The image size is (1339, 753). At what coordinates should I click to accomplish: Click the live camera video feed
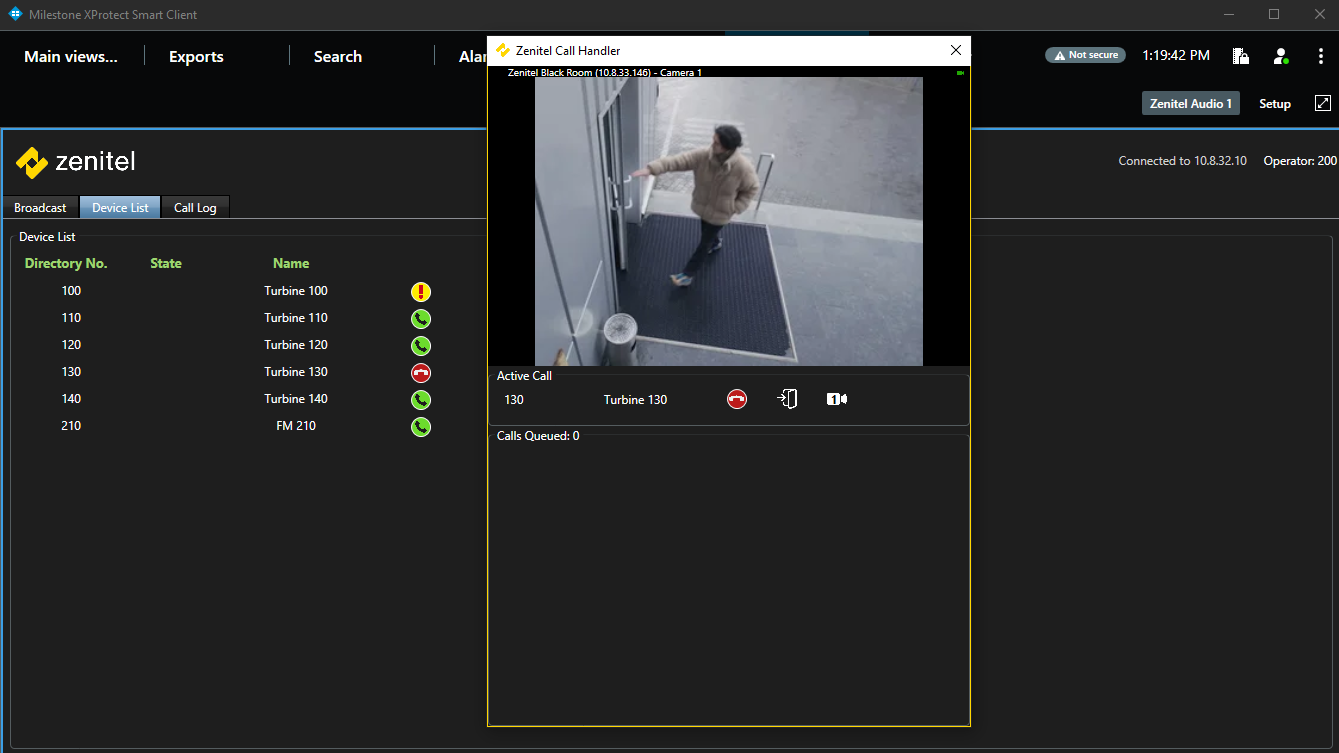pyautogui.click(x=728, y=221)
